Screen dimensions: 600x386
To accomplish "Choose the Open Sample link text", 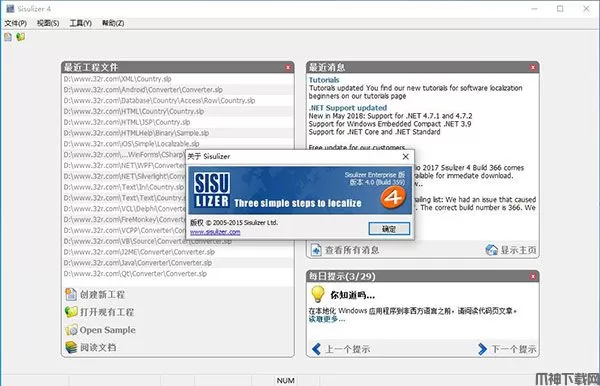I will (x=108, y=330).
